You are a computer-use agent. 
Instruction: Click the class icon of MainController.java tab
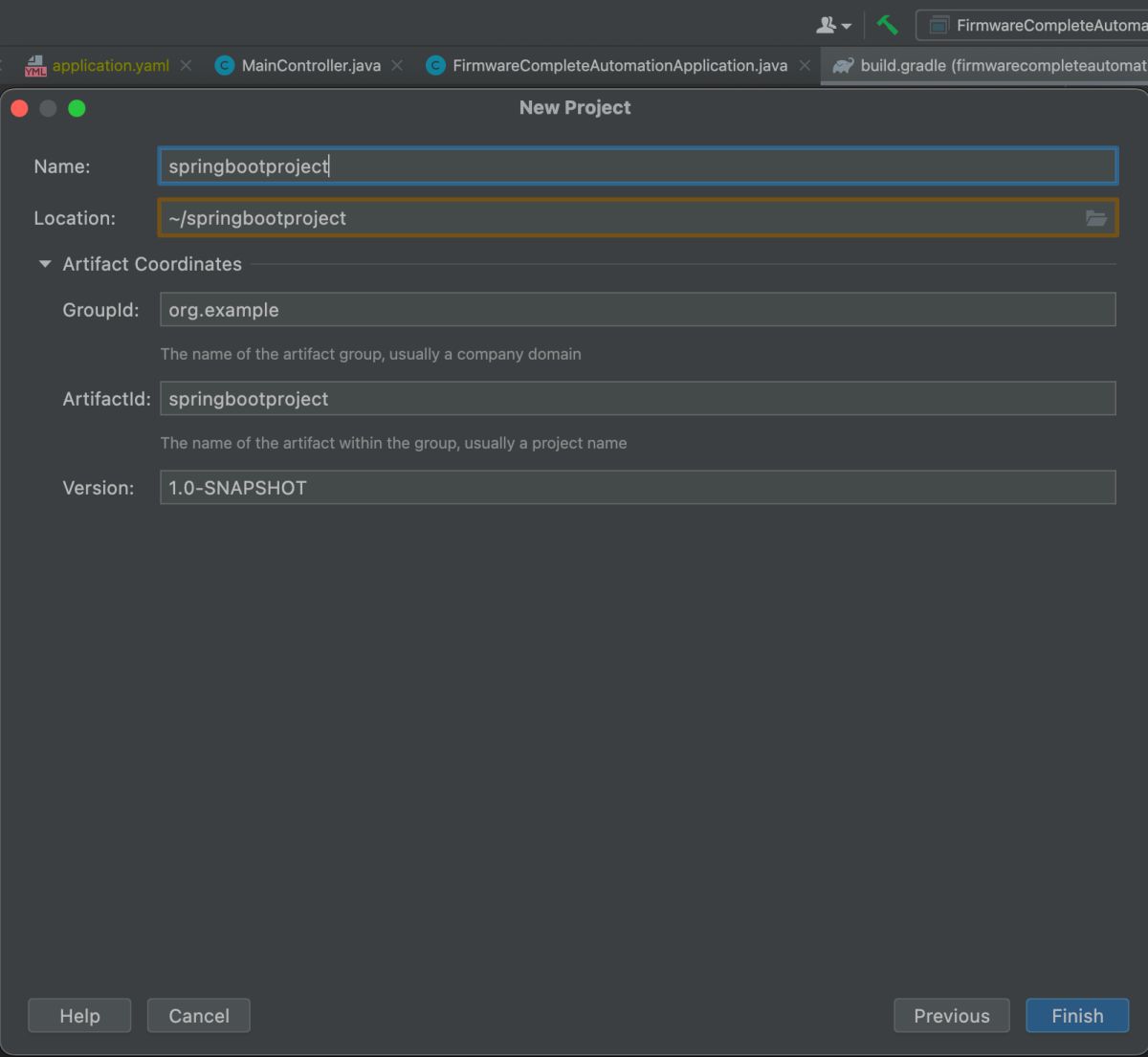pyautogui.click(x=225, y=65)
